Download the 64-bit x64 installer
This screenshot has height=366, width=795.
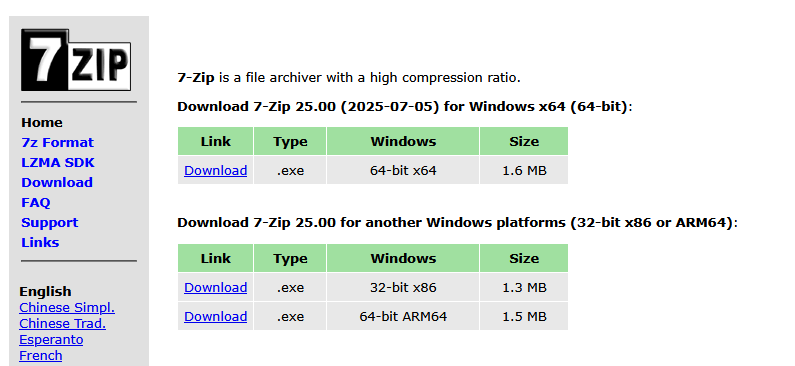(x=215, y=170)
